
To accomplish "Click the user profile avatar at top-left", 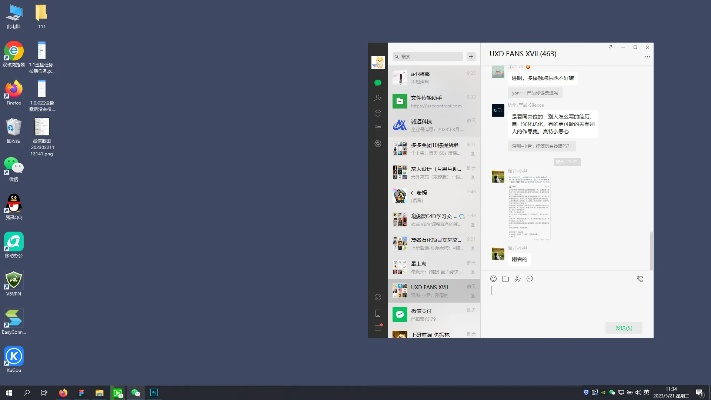I will pos(377,61).
